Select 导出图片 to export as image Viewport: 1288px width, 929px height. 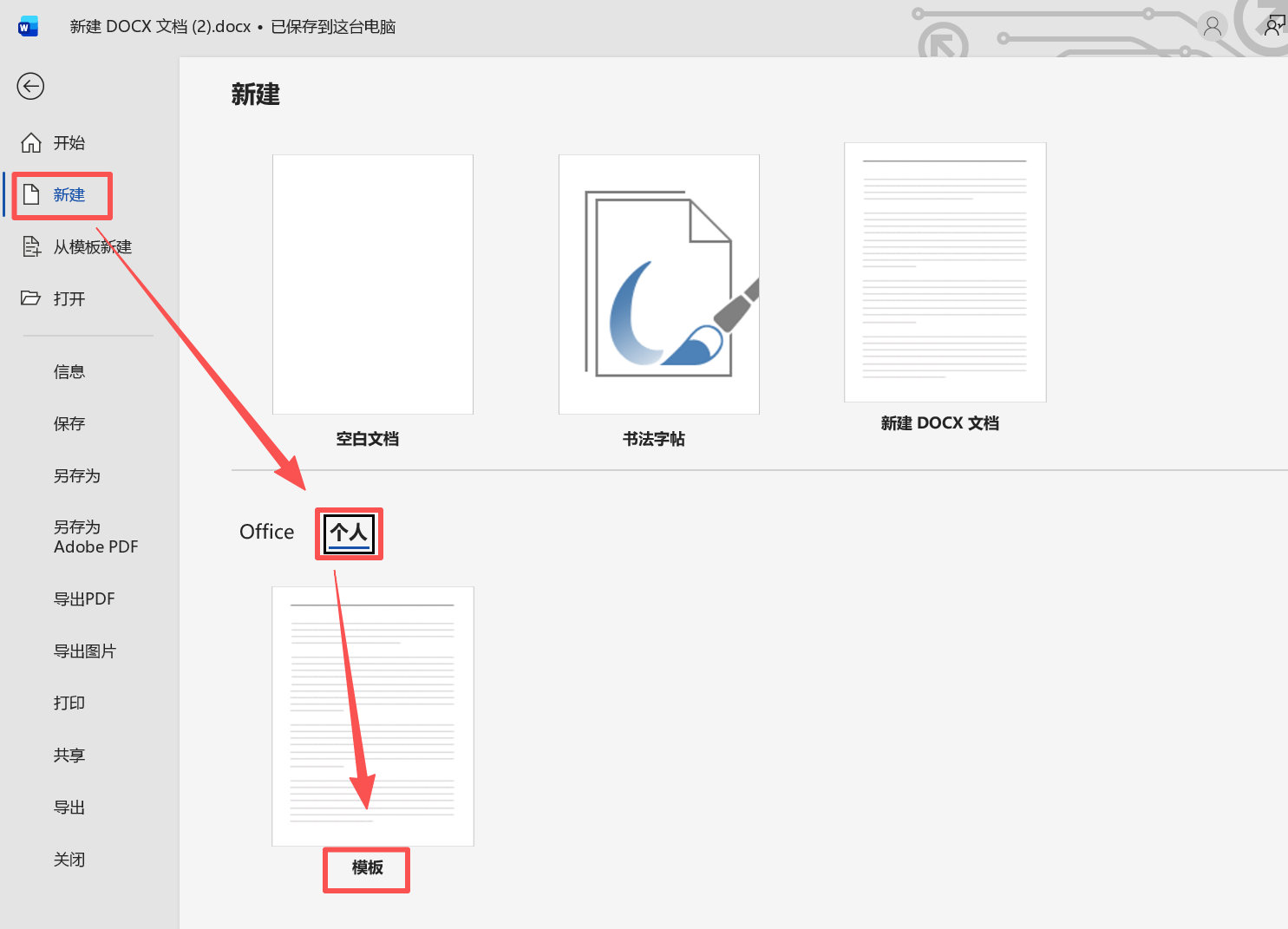point(84,651)
